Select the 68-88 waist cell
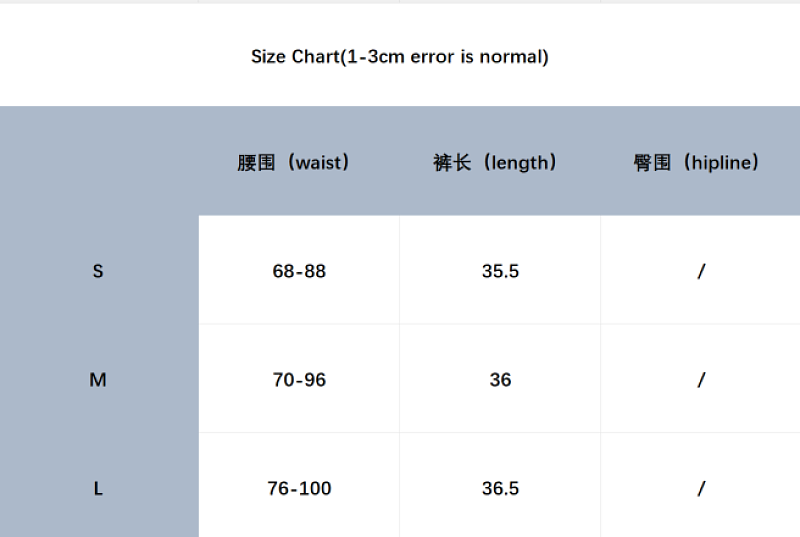Viewport: 800px width, 537px height. pos(299,270)
